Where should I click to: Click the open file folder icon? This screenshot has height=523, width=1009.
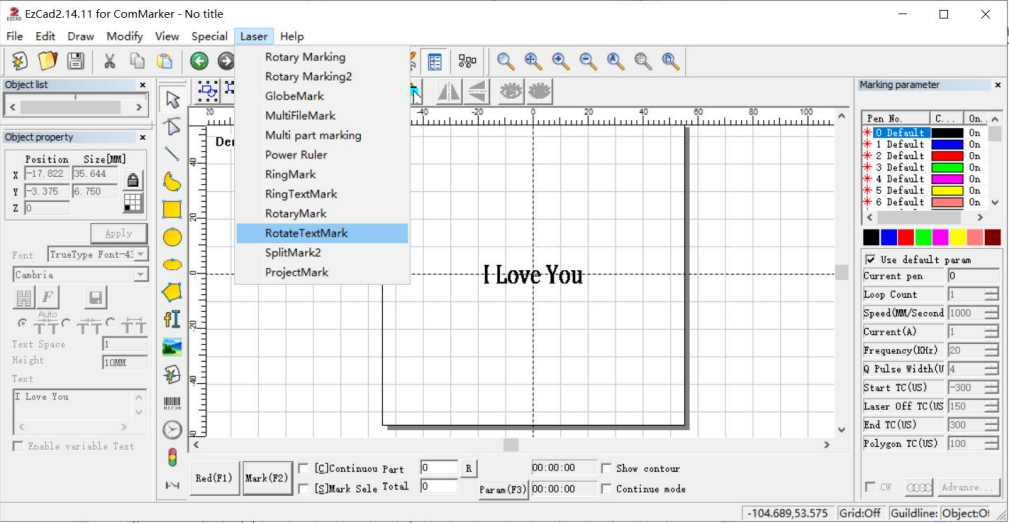click(47, 62)
